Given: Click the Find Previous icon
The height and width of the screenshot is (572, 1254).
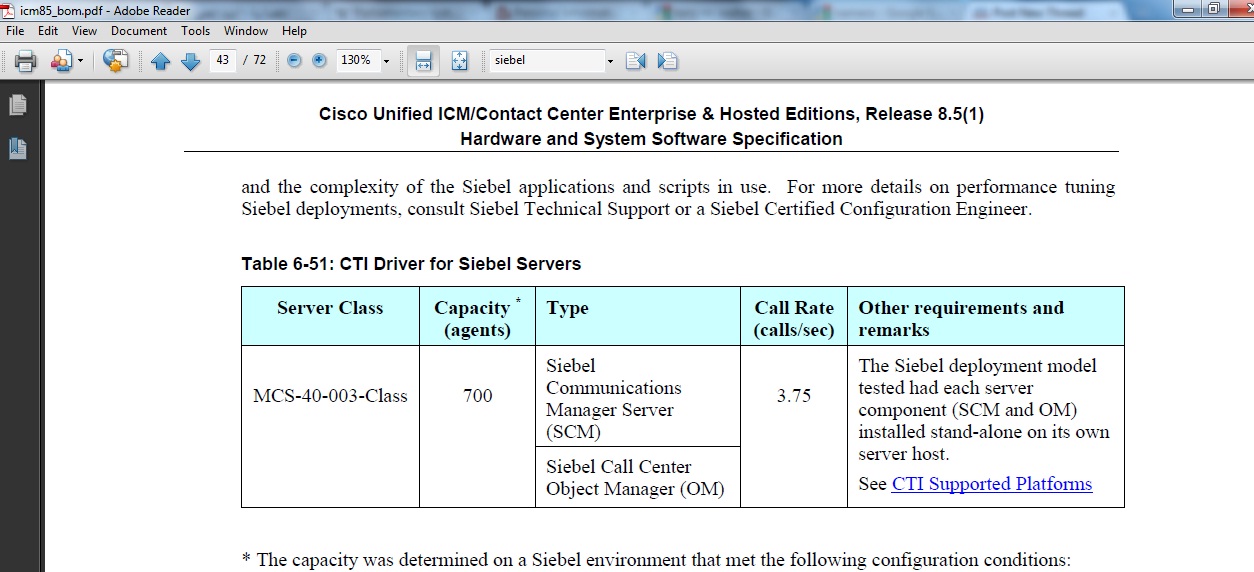Looking at the screenshot, I should [635, 61].
